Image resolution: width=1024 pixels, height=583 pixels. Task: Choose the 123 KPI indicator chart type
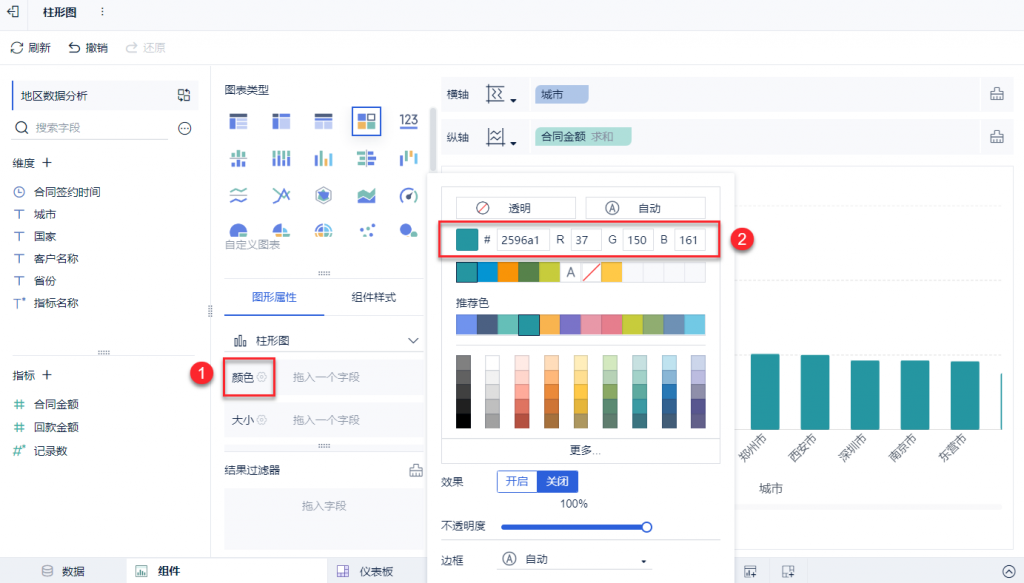pos(409,121)
